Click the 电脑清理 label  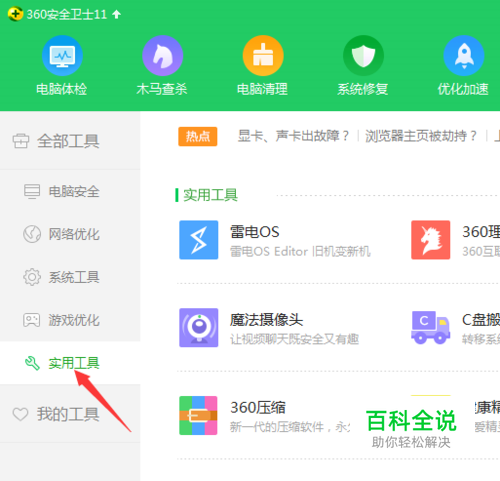(262, 89)
